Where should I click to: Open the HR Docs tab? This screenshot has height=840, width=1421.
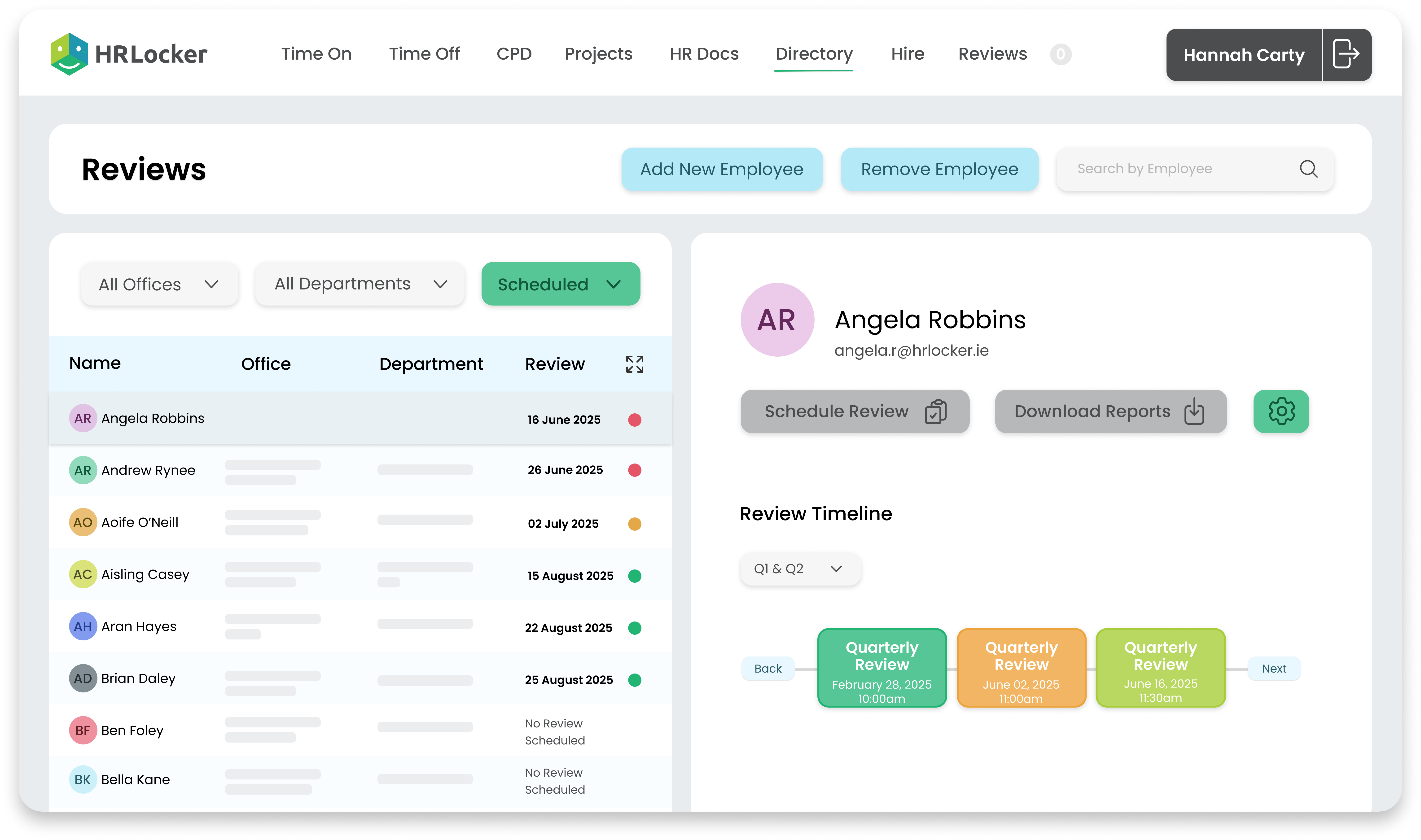pos(704,54)
